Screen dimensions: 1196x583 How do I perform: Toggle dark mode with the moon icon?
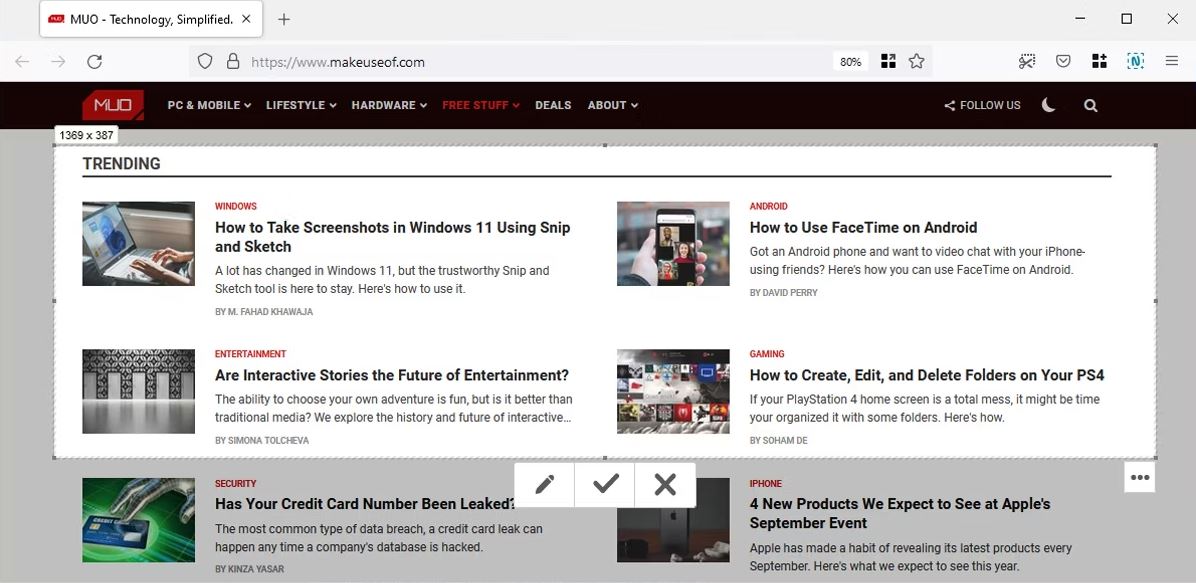1049,105
